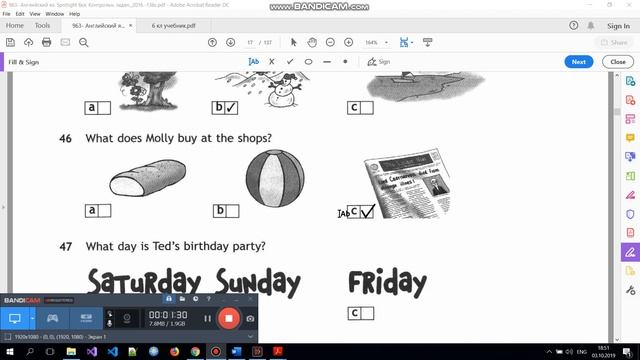Screen dimensions: 640x360
Task: Tick checkbox c beside the lake picture
Action: pos(367,108)
